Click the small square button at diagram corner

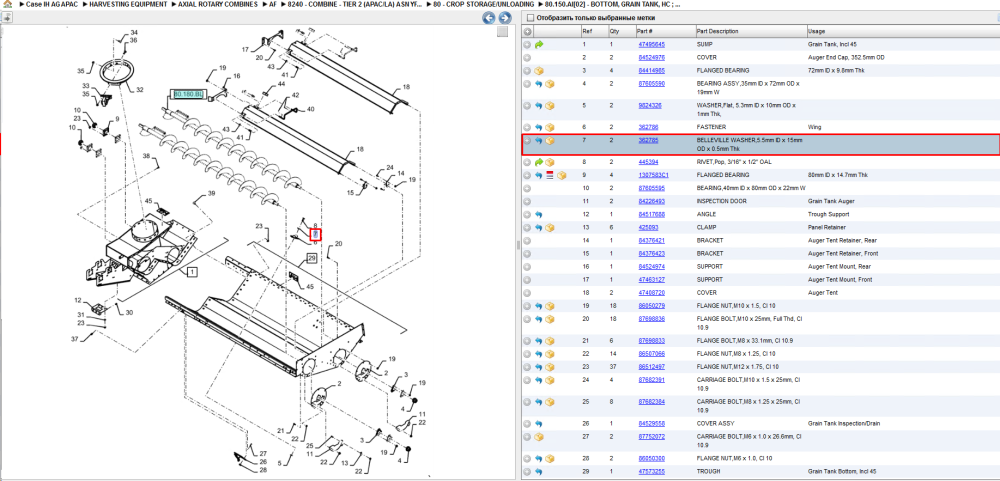(x=503, y=33)
